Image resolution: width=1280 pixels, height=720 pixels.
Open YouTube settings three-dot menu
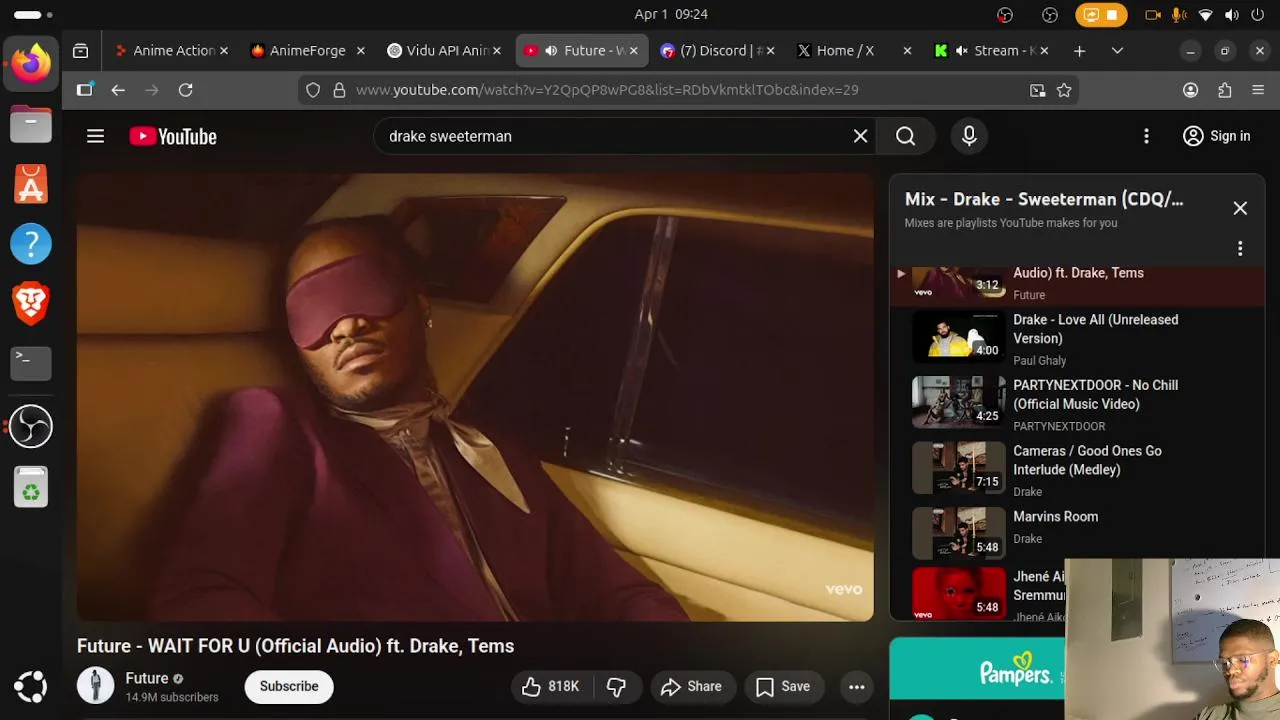tap(1146, 136)
